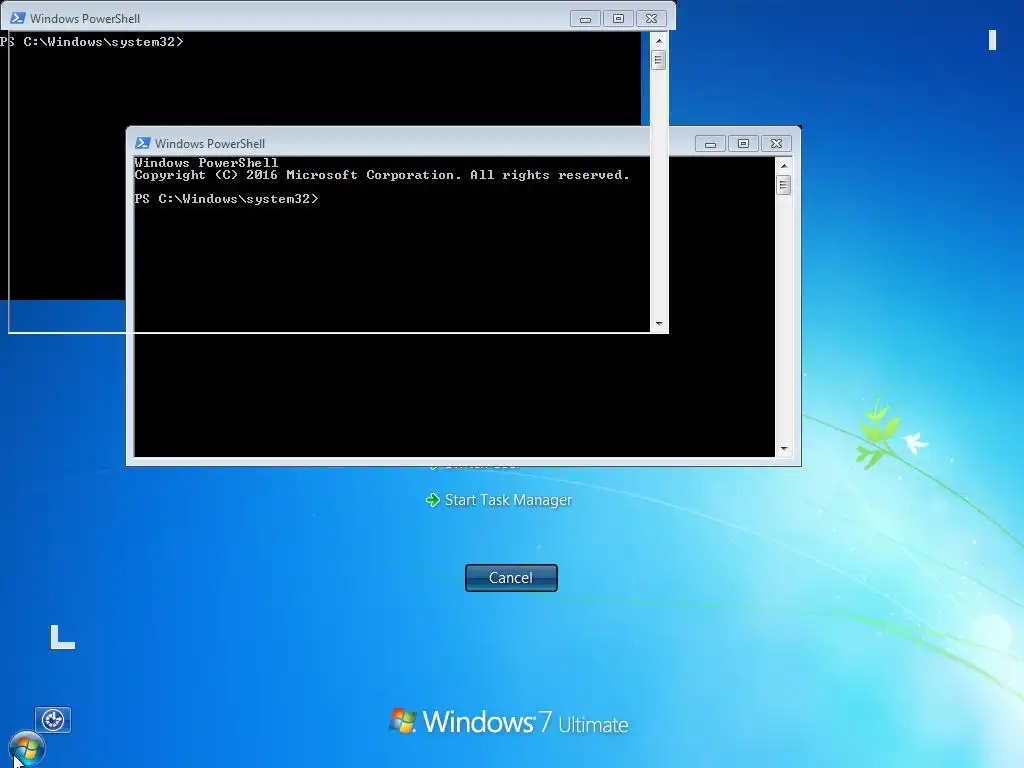Open Start Task Manager link
The width and height of the screenshot is (1024, 768).
point(508,500)
